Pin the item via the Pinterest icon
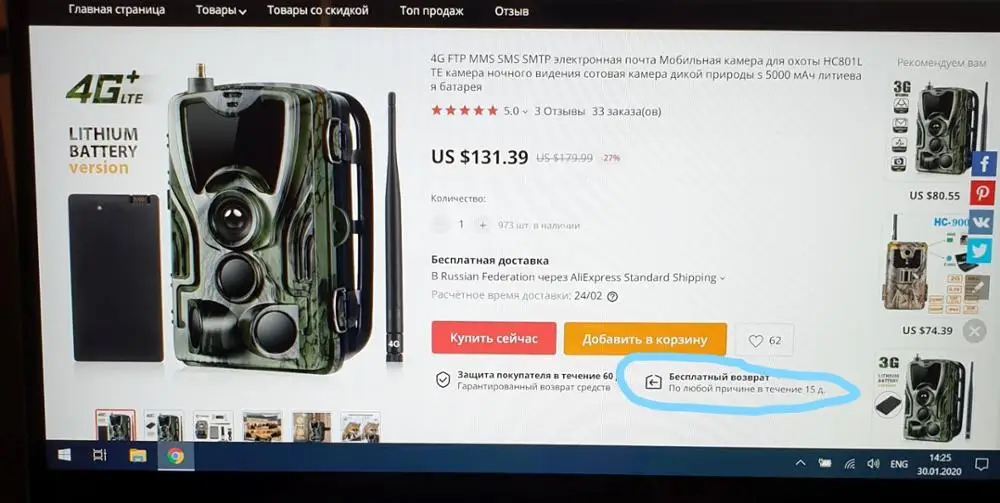 (983, 193)
